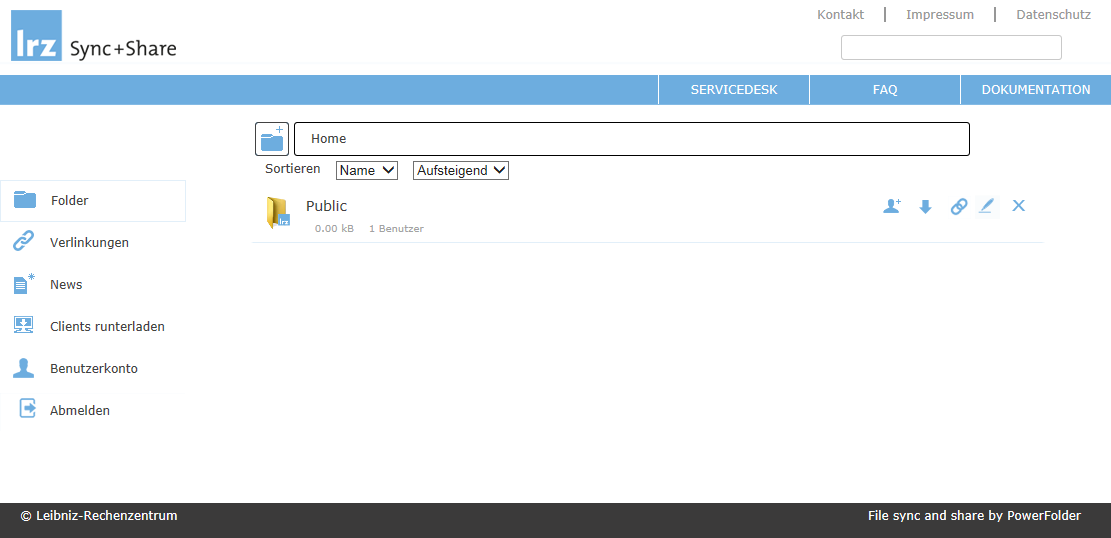Log out via Abmelden

pyautogui.click(x=80, y=411)
